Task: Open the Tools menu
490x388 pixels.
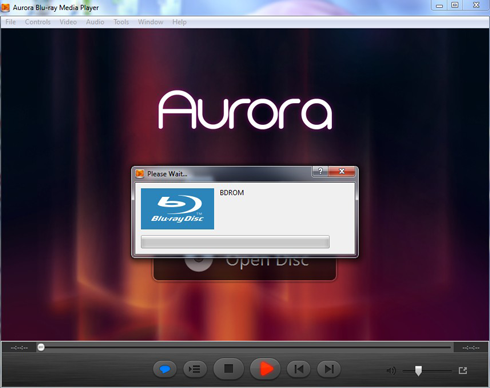Action: pos(121,22)
